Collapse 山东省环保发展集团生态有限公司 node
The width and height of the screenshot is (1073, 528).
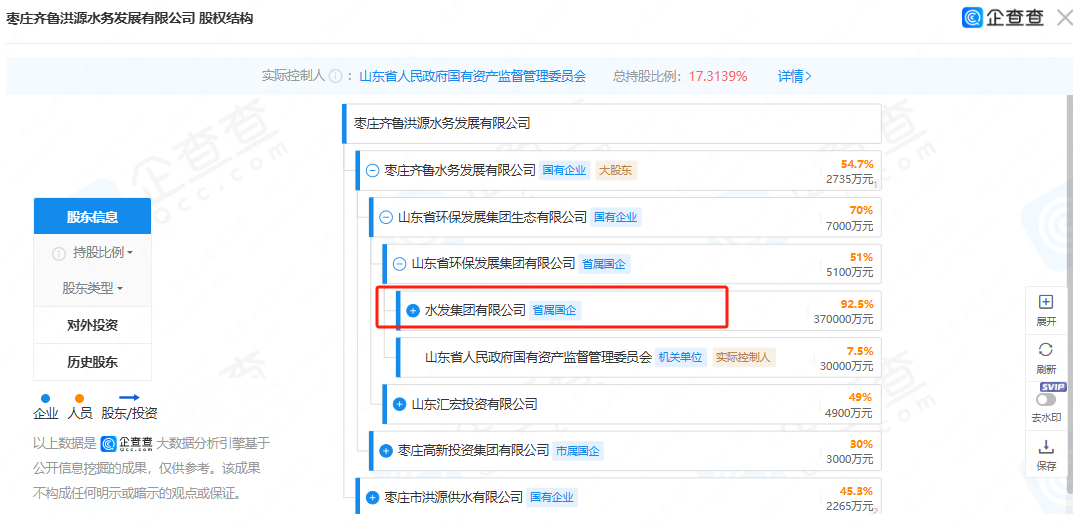(385, 217)
